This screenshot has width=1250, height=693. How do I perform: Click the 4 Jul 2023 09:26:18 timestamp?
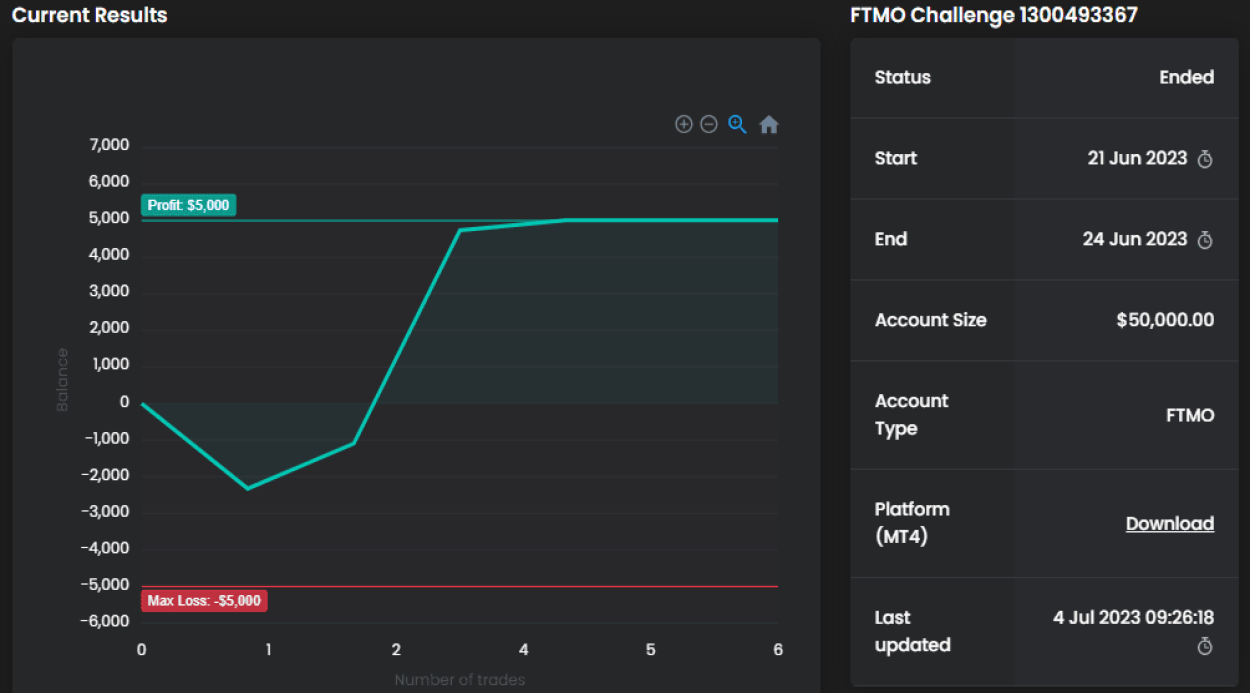(1133, 618)
